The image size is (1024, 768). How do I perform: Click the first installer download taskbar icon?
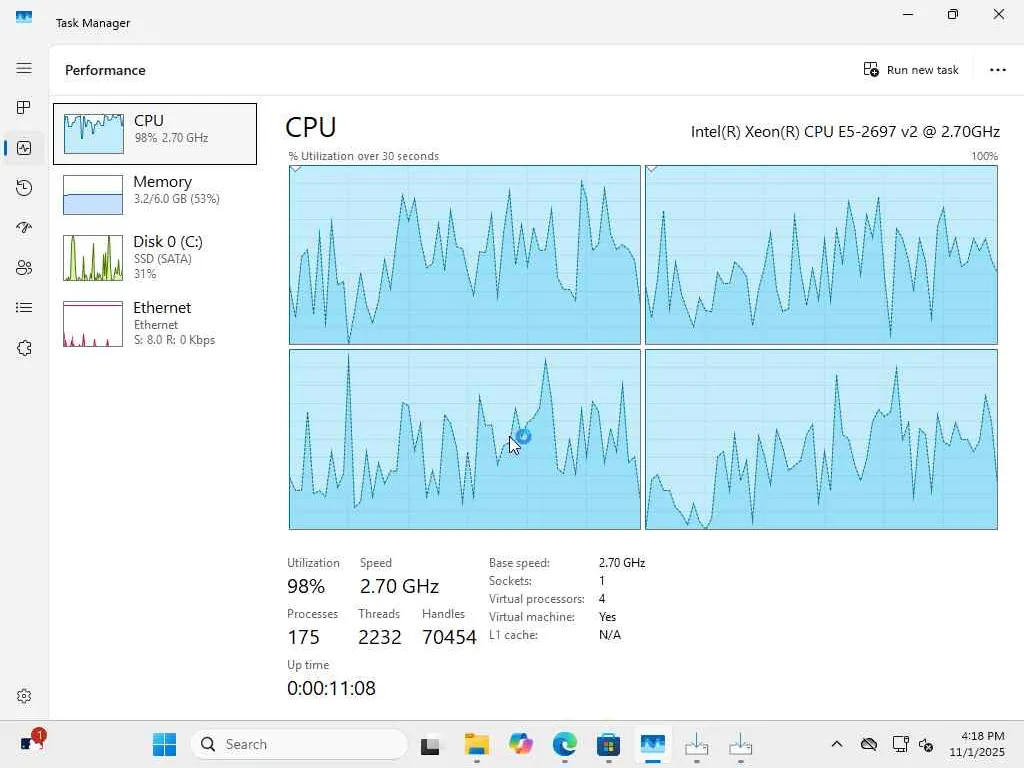pos(696,744)
